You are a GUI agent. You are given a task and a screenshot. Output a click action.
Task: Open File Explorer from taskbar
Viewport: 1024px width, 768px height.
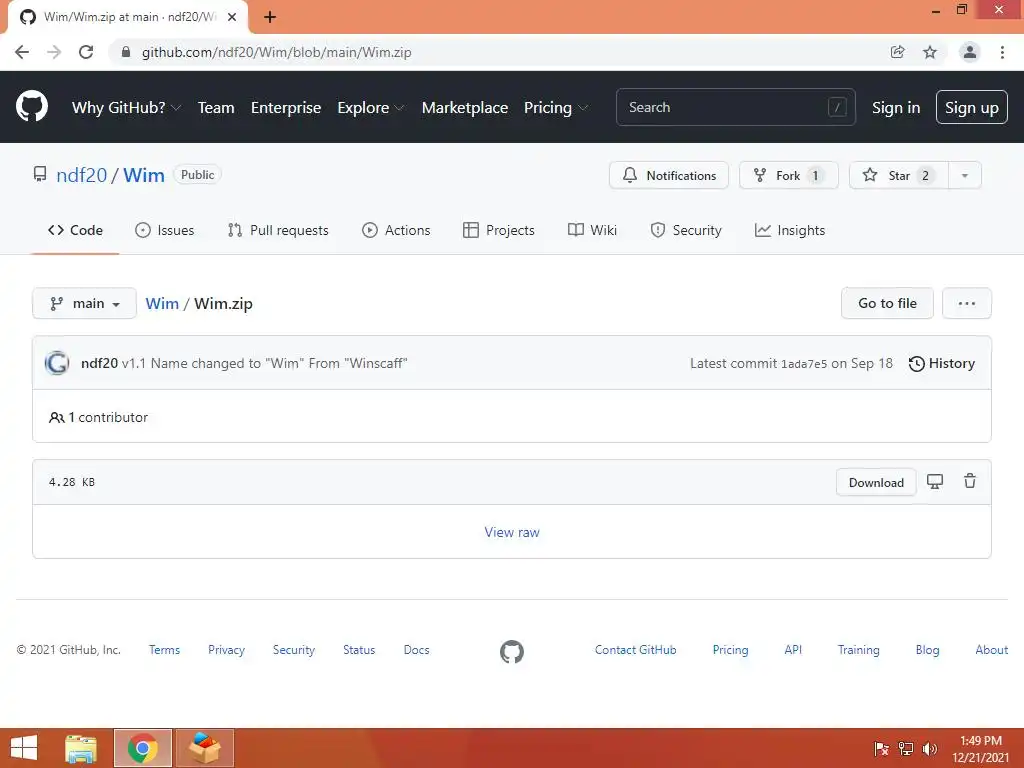click(x=81, y=748)
